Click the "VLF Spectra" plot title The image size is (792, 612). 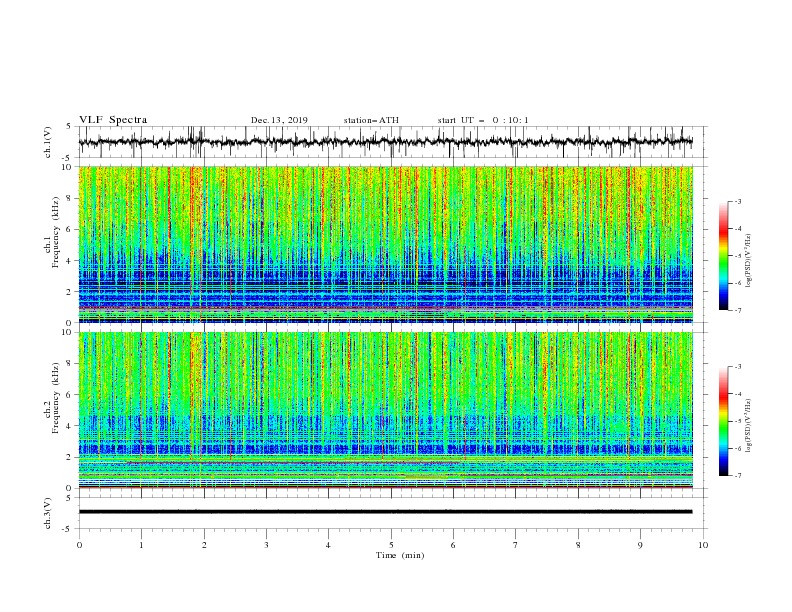point(113,120)
